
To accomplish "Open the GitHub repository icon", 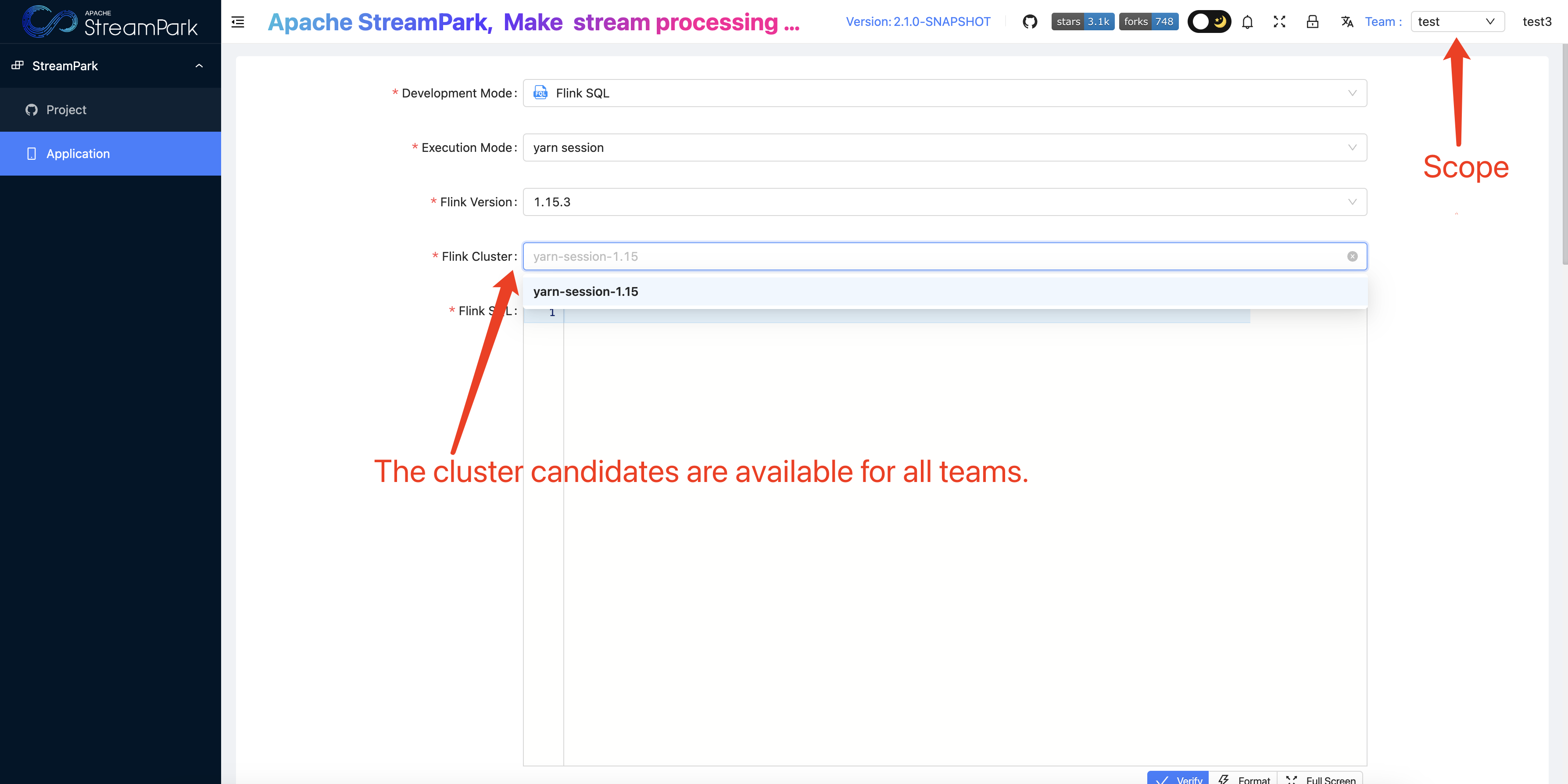I will 1030,22.
